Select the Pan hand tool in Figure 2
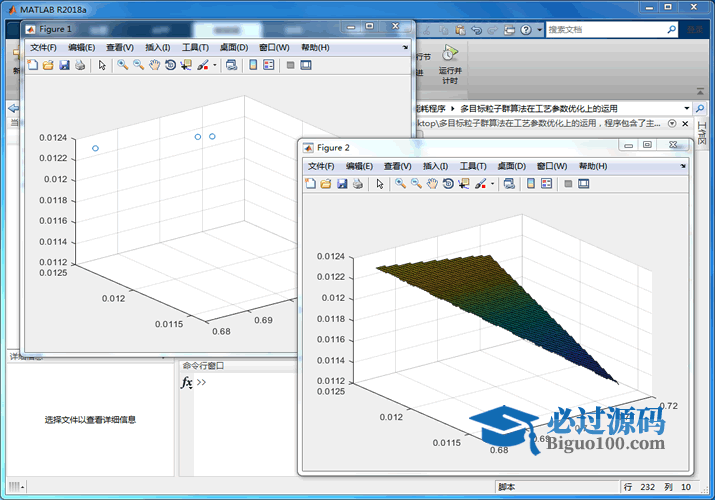Viewport: 715px width, 500px height. pyautogui.click(x=432, y=184)
